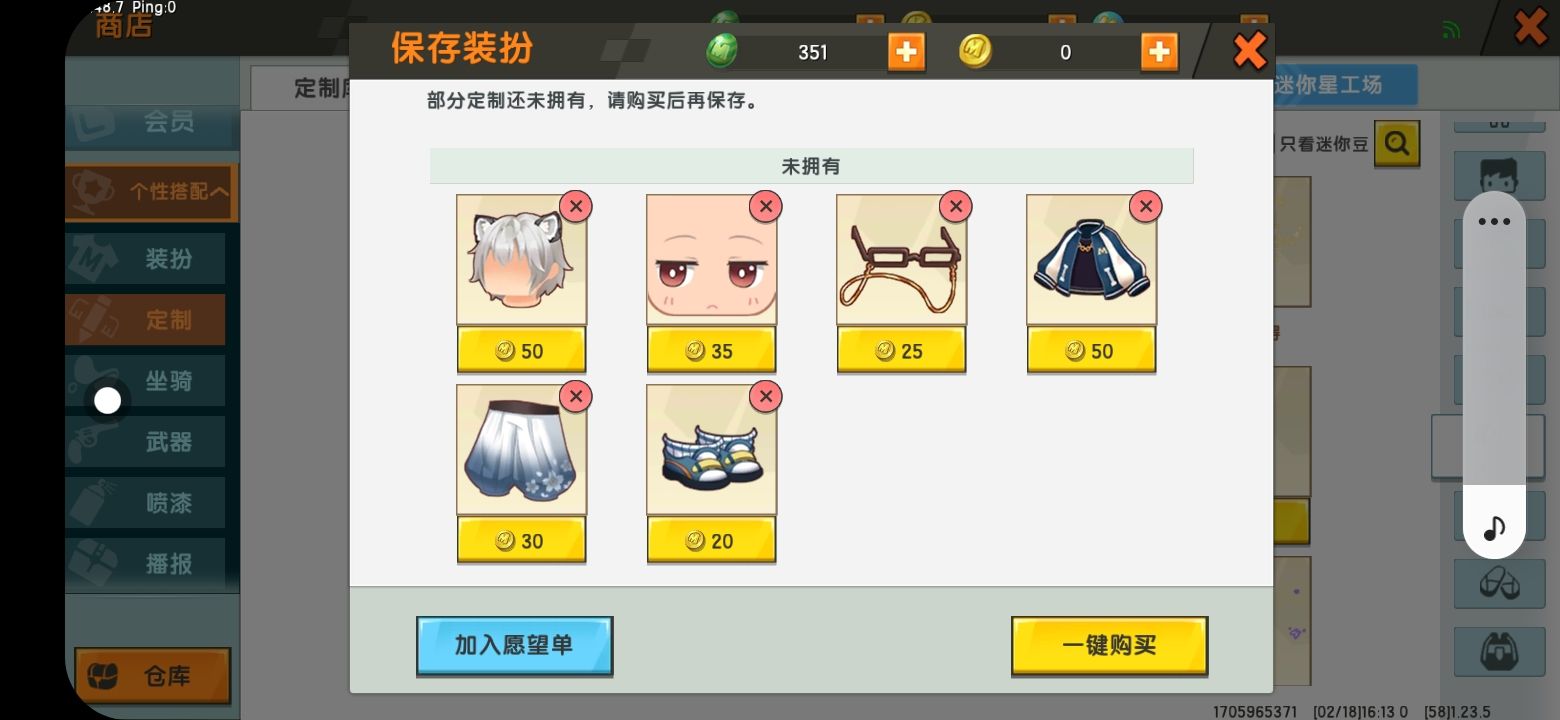Remove the white floral skirt item

click(x=575, y=396)
